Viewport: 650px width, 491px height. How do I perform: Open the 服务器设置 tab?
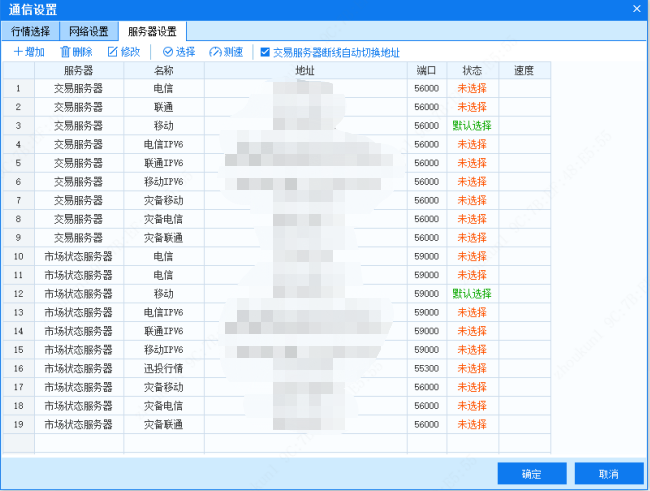click(152, 31)
